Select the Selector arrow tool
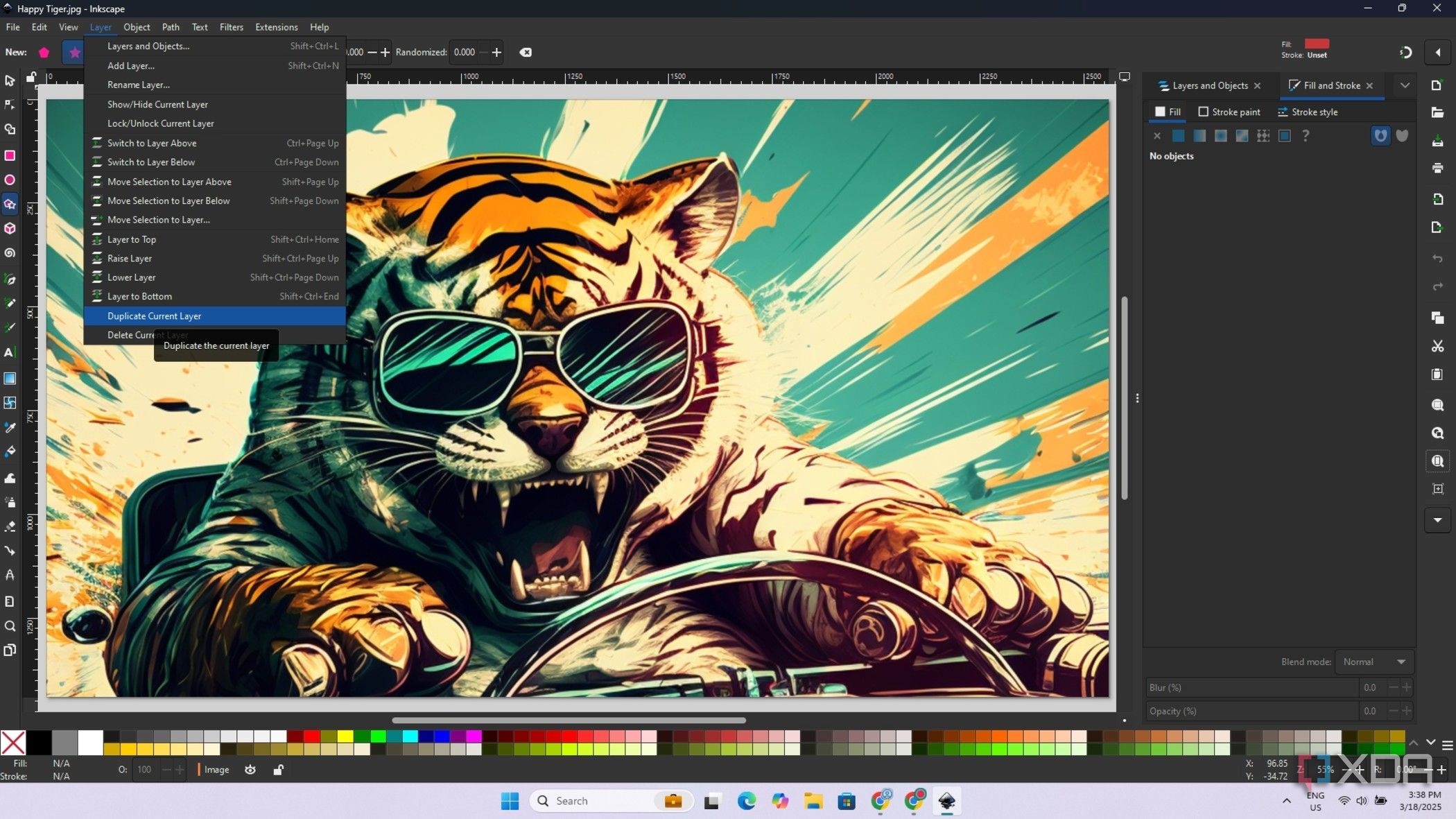The width and height of the screenshot is (1456, 819). pyautogui.click(x=10, y=80)
